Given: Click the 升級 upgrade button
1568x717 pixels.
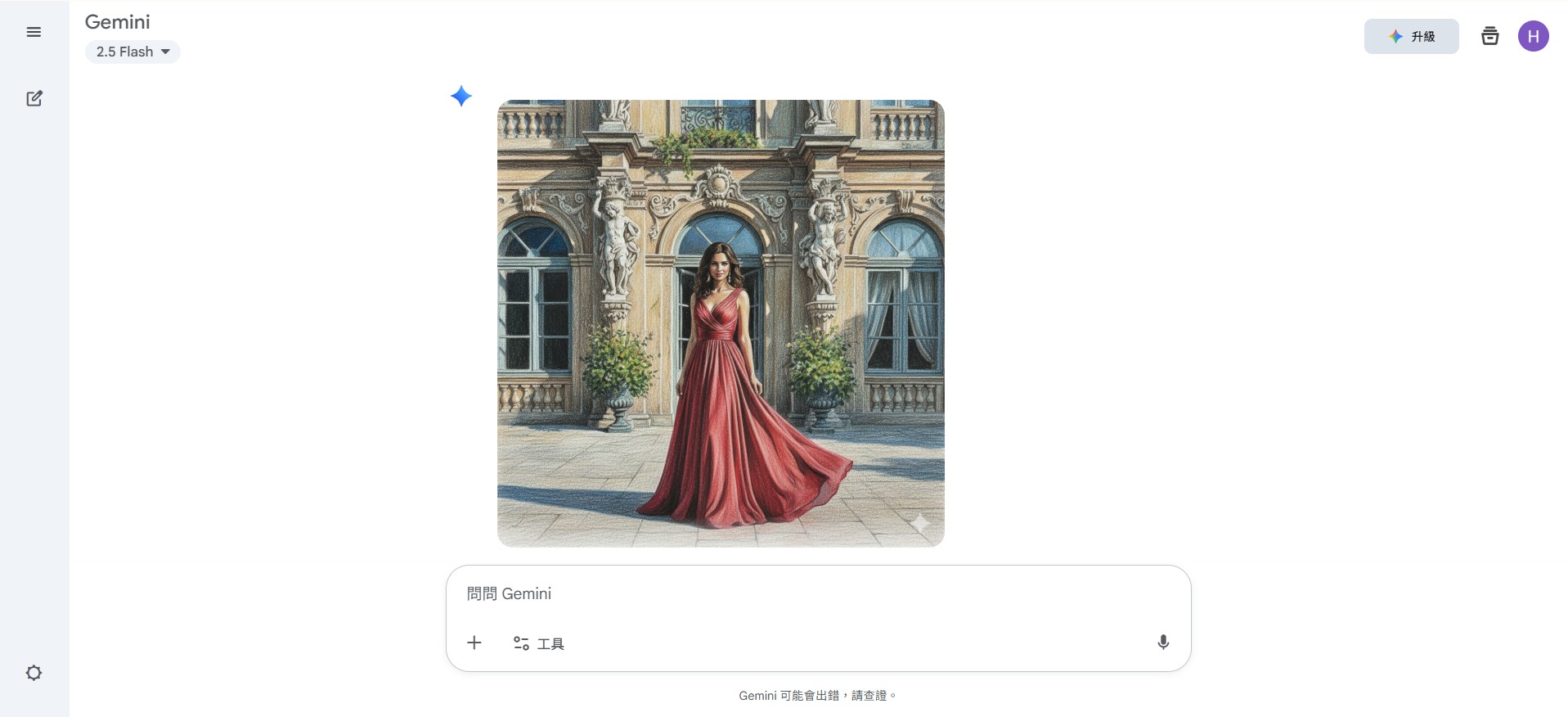Looking at the screenshot, I should (x=1411, y=36).
